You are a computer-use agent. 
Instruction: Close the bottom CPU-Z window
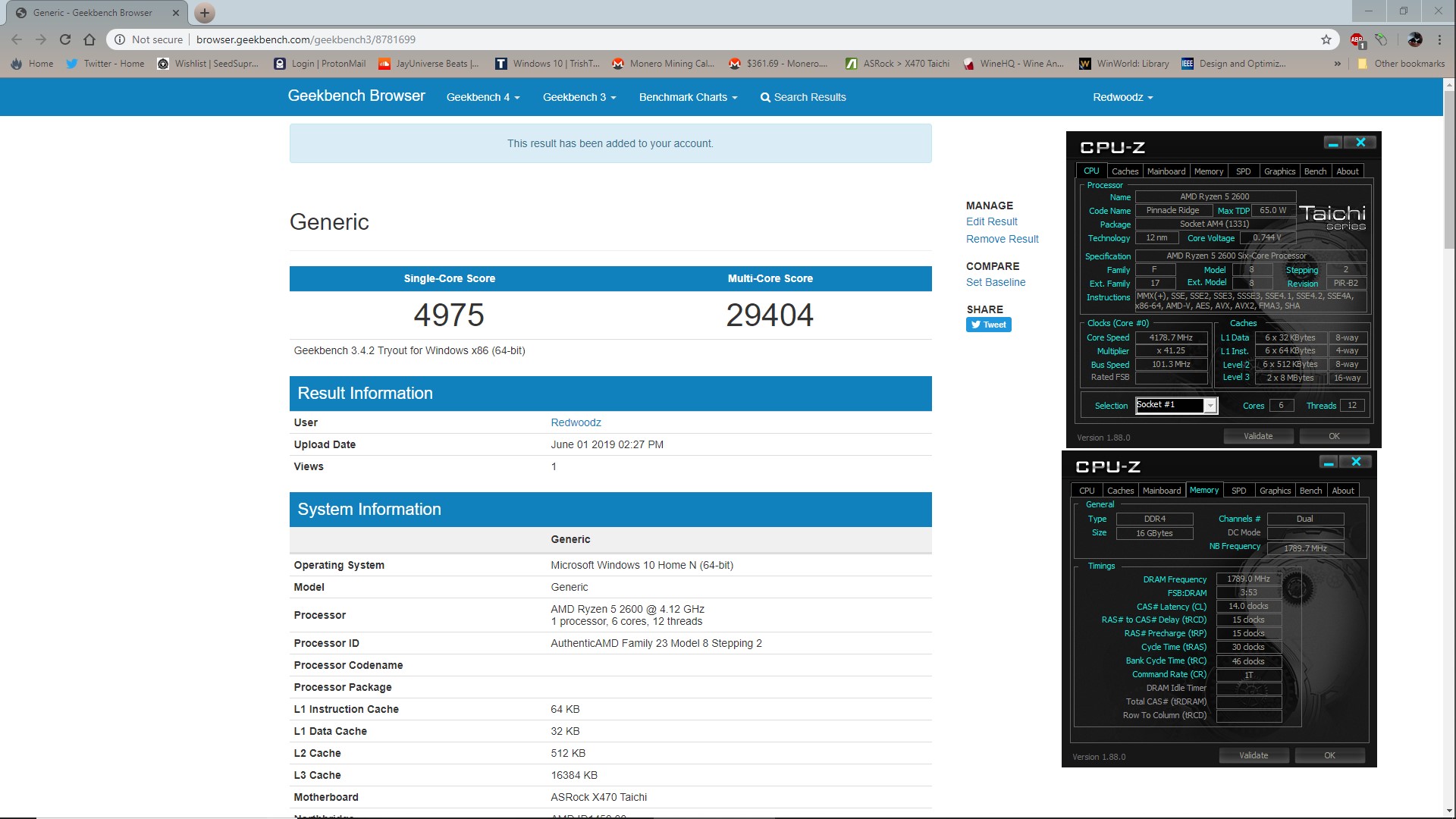[x=1356, y=462]
